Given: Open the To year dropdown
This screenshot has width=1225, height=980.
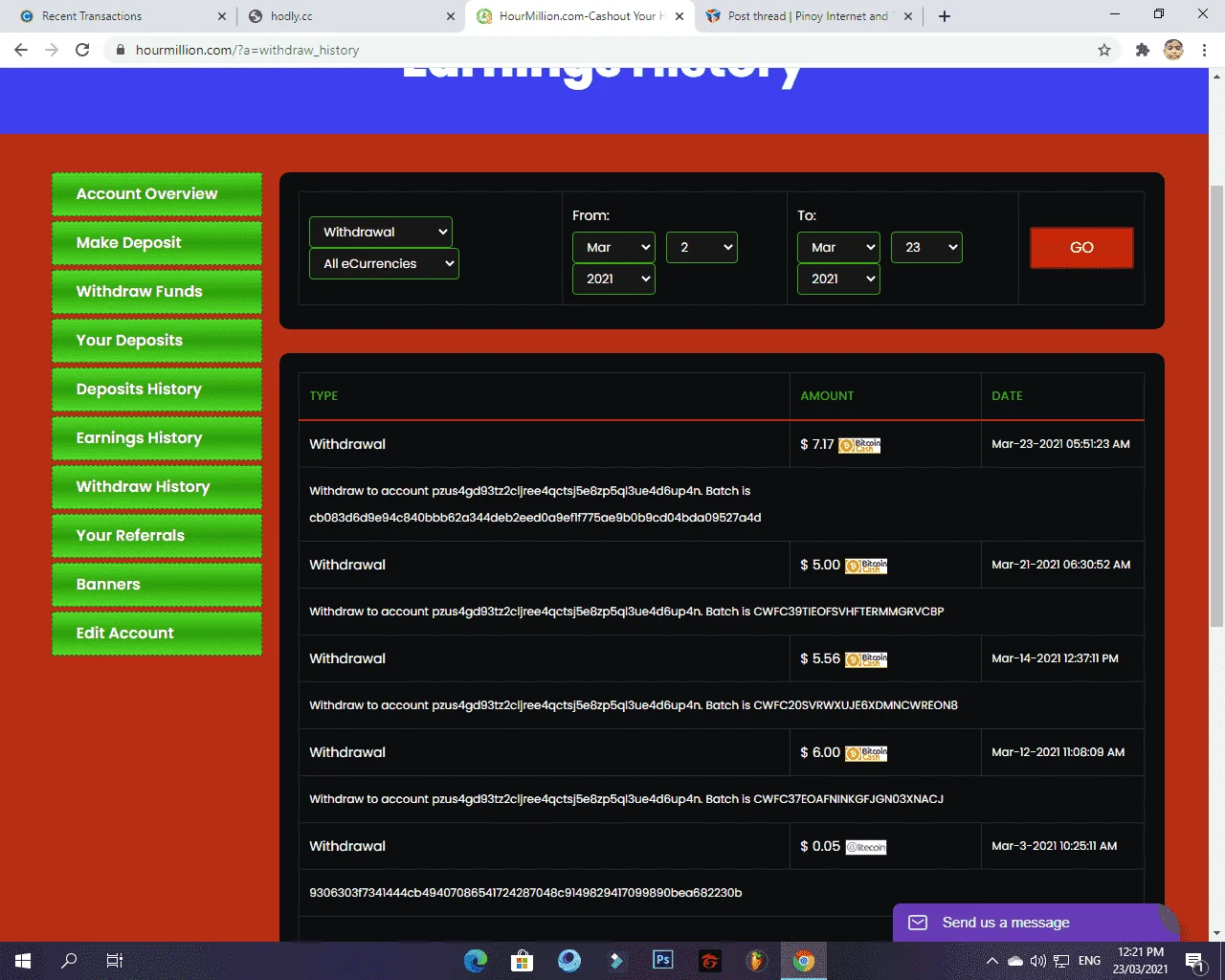Looking at the screenshot, I should (838, 278).
